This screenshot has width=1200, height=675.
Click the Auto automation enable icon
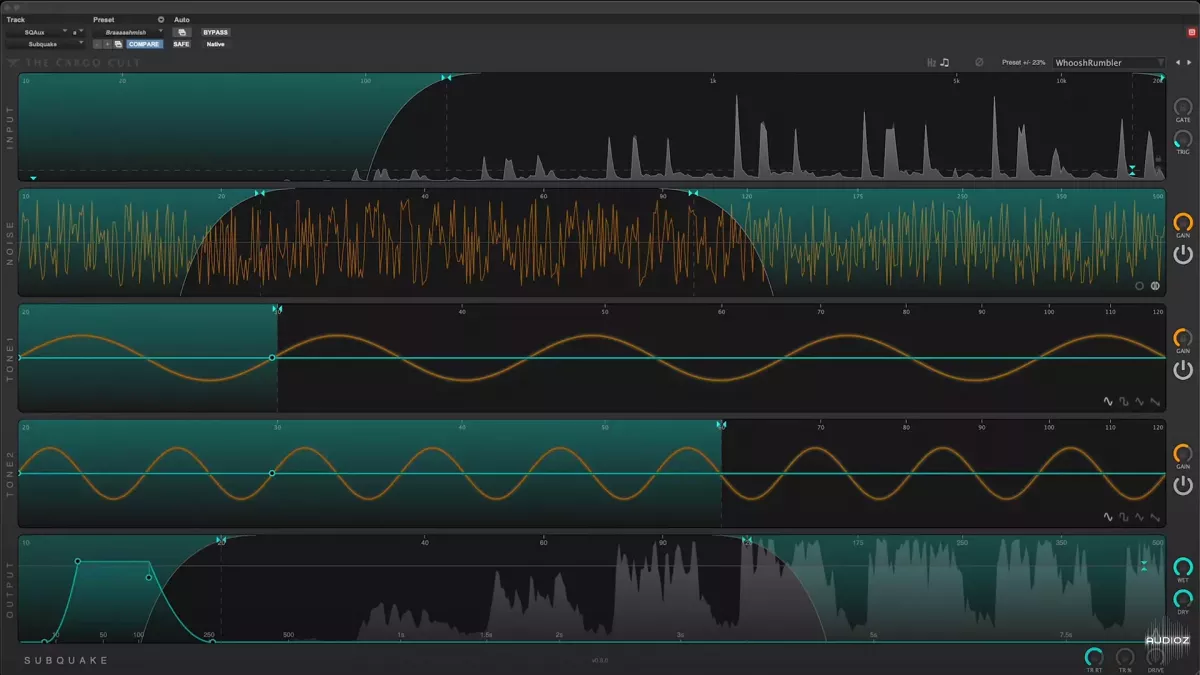[x=182, y=32]
